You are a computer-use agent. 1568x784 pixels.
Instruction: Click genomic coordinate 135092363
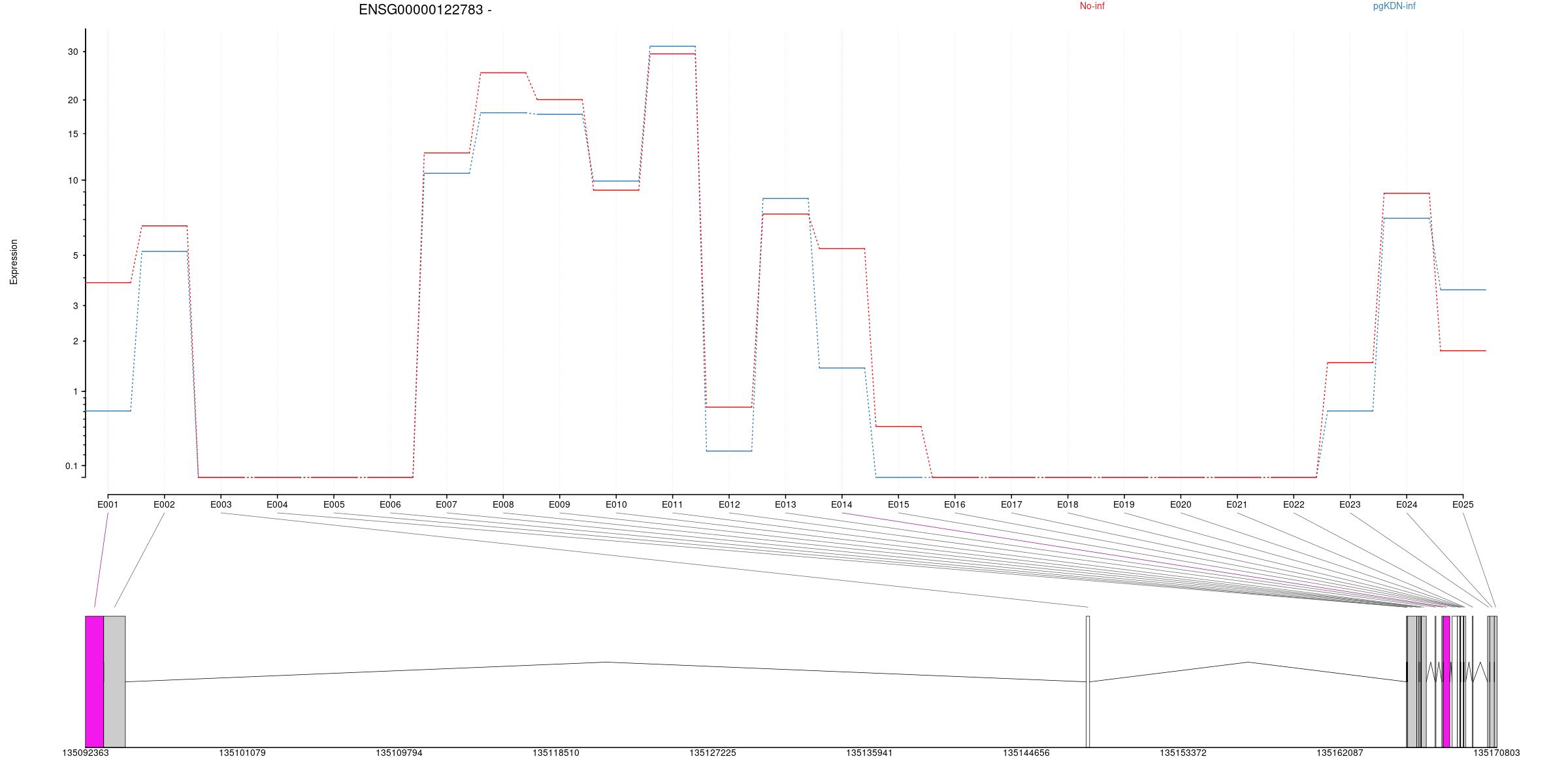tap(86, 753)
